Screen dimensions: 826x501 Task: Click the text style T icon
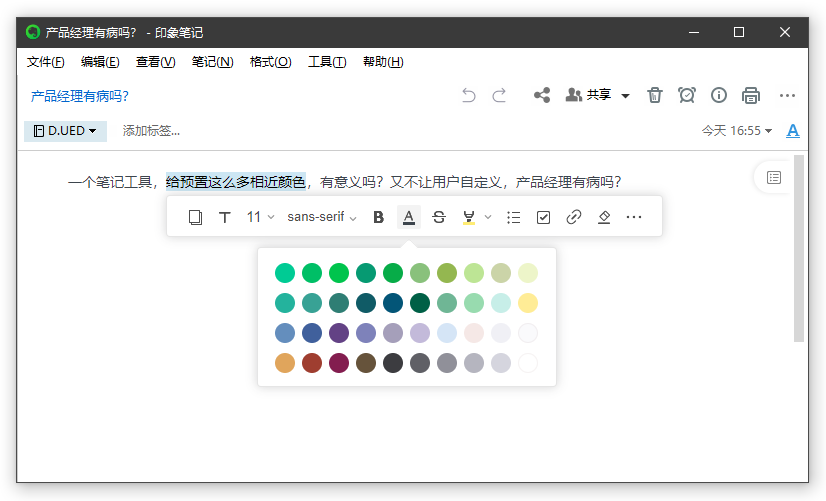coord(225,217)
